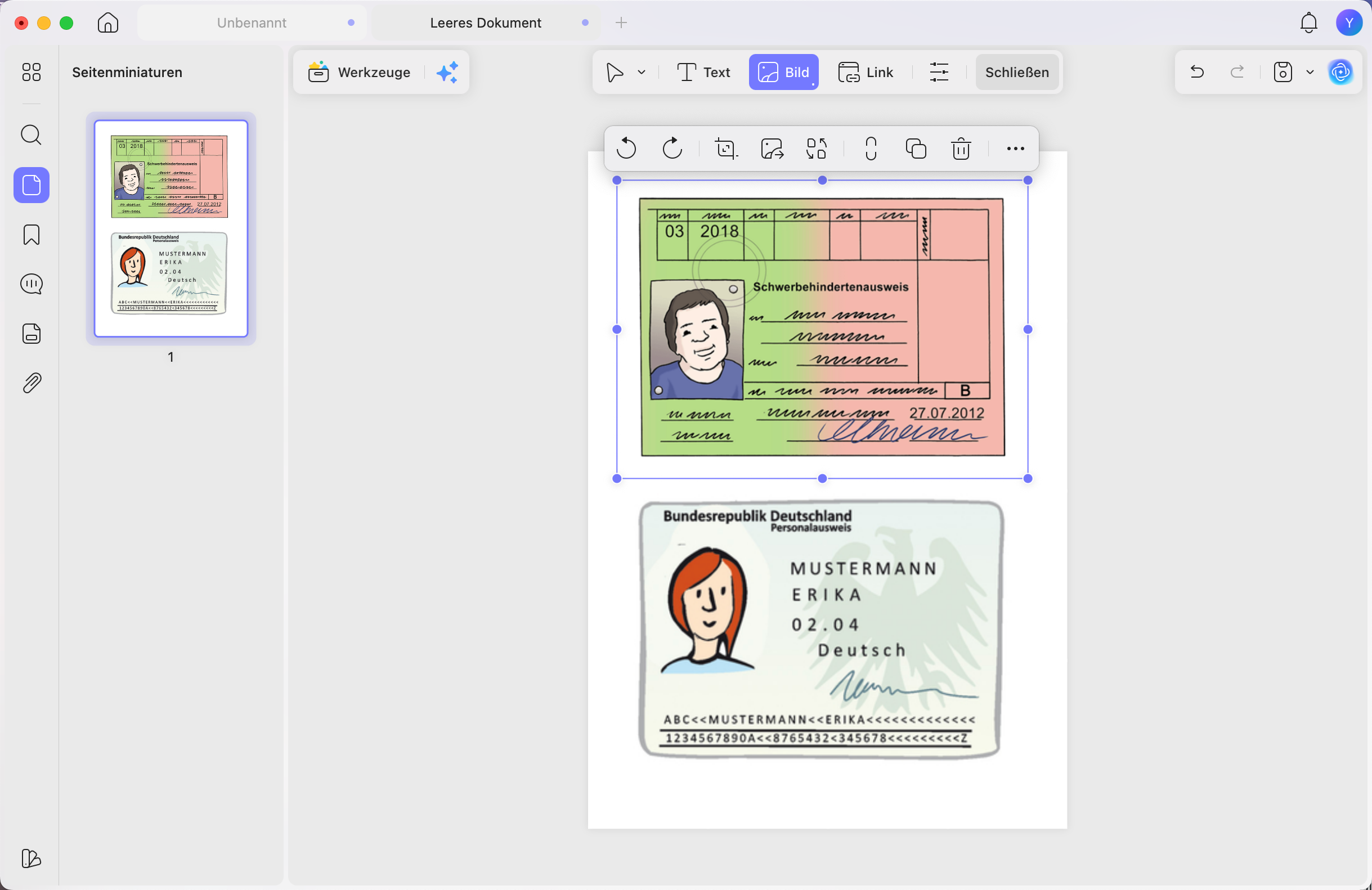The width and height of the screenshot is (1372, 890).
Task: Open the document fields panel icon
Action: [x=31, y=334]
